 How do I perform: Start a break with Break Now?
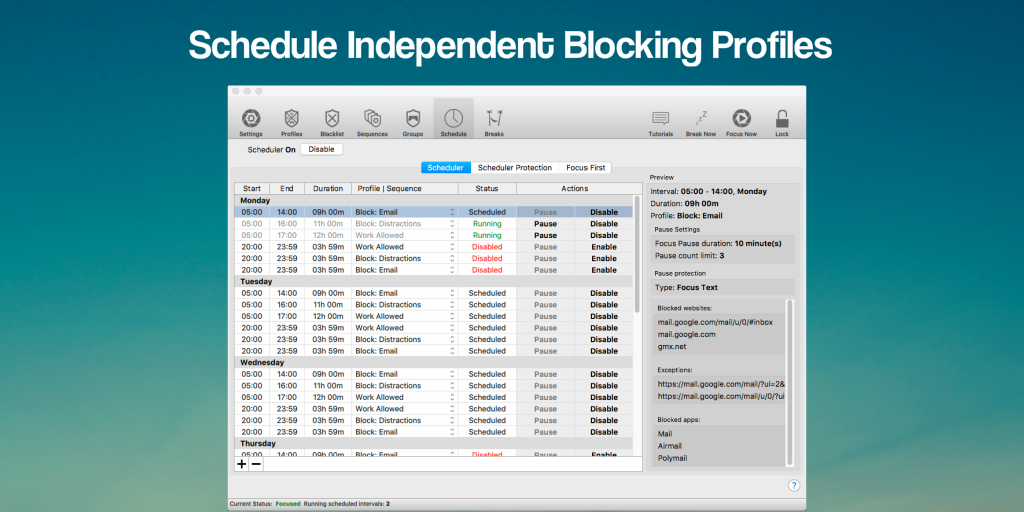pyautogui.click(x=701, y=118)
